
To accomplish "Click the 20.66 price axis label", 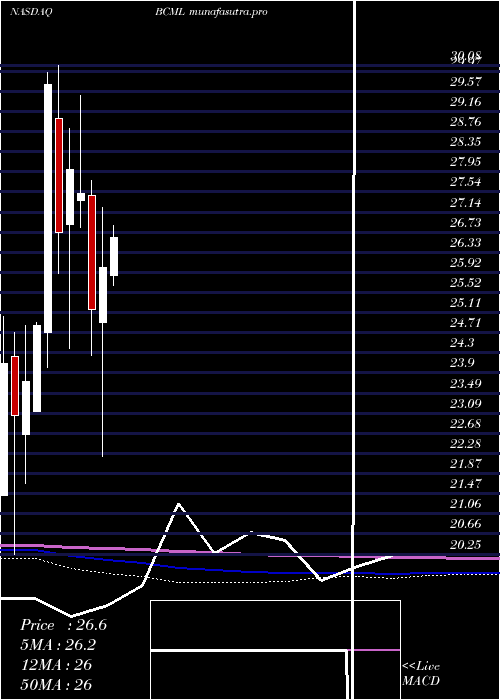I will pos(466,524).
